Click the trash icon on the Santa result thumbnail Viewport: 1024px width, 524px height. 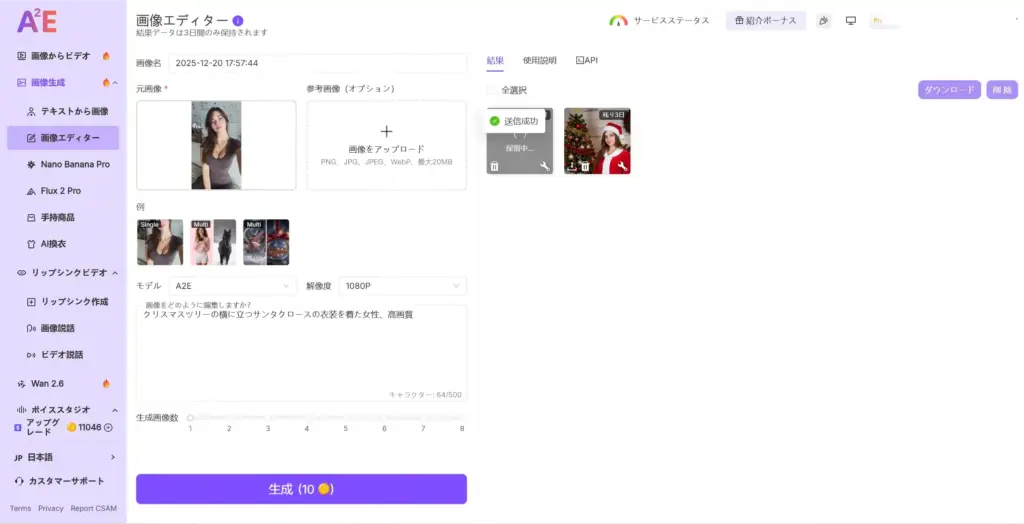[585, 166]
